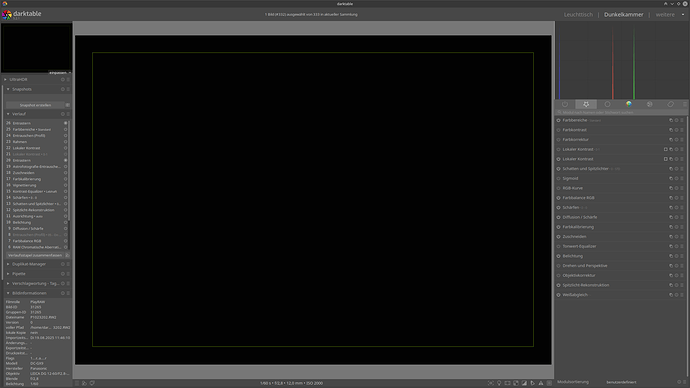Screen dimensions: 690x388
Task: Focus the module search field
Action: (x=621, y=112)
